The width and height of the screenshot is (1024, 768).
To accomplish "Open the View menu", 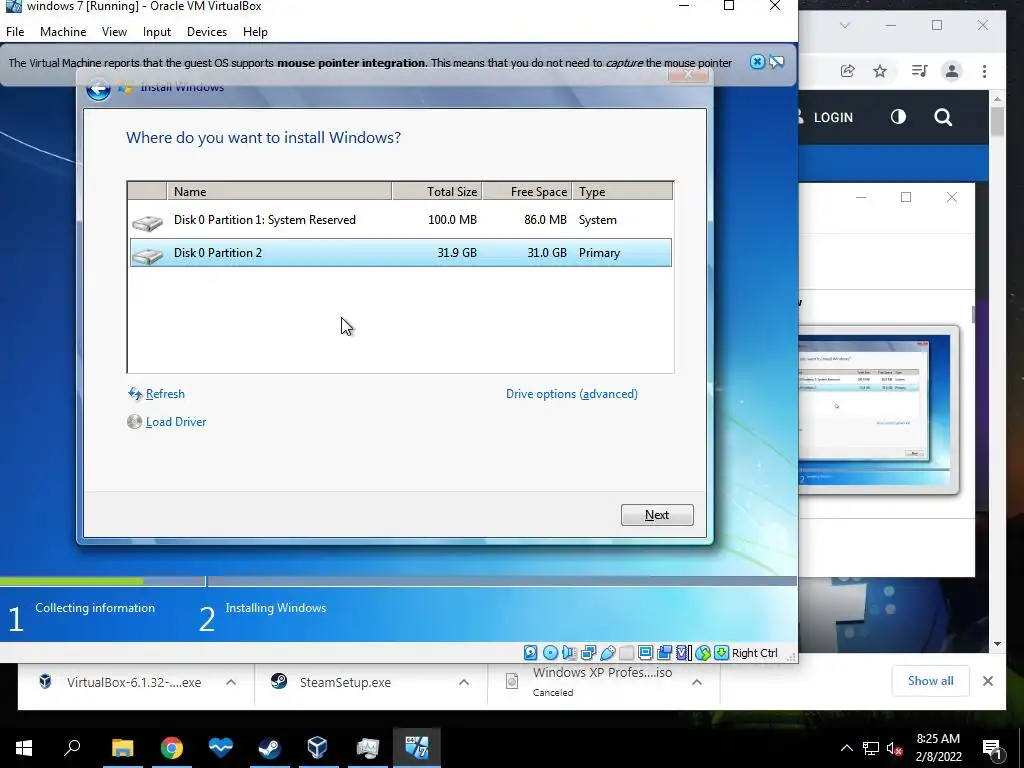I will (114, 32).
